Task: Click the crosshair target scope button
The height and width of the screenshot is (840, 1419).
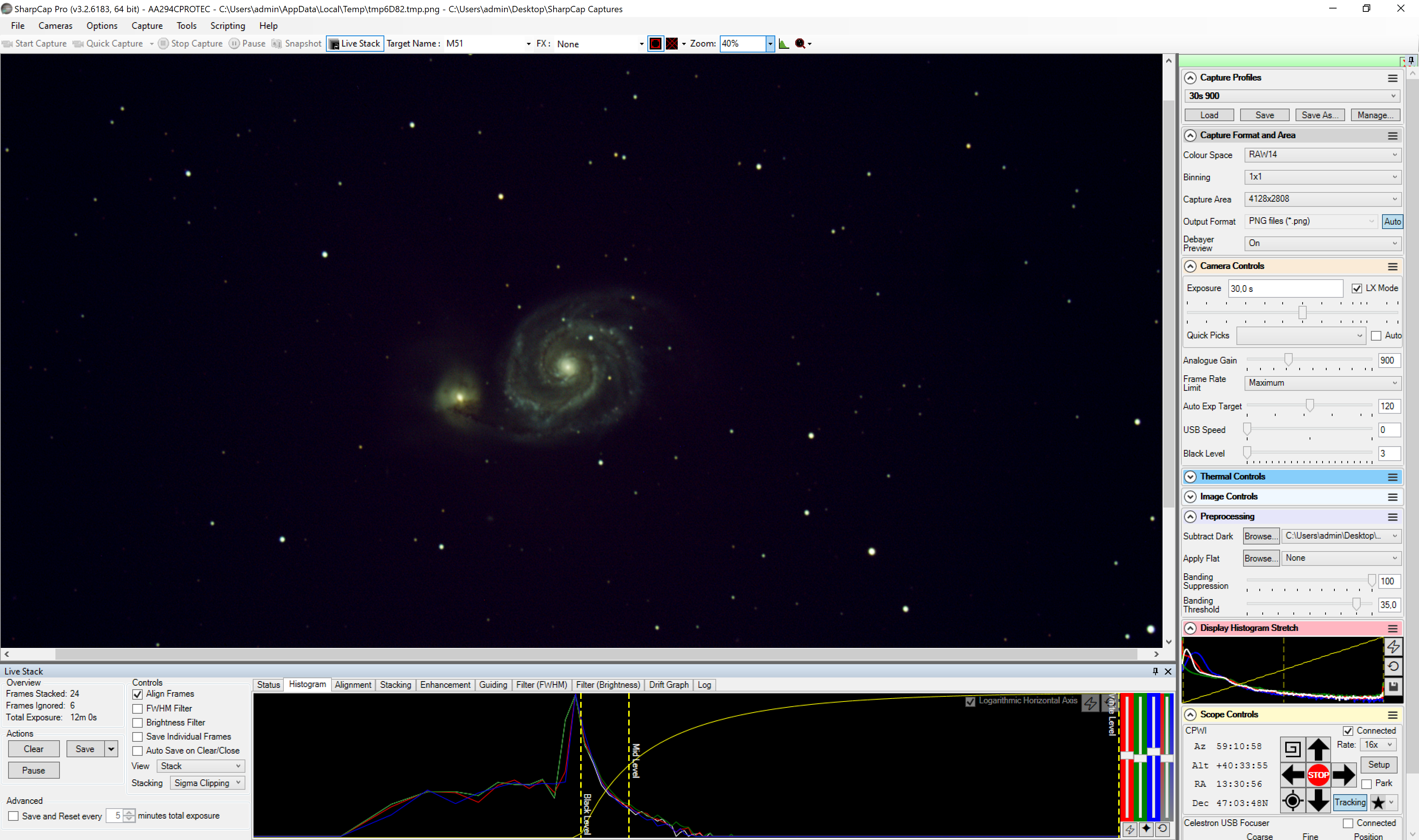Action: (x=1293, y=801)
